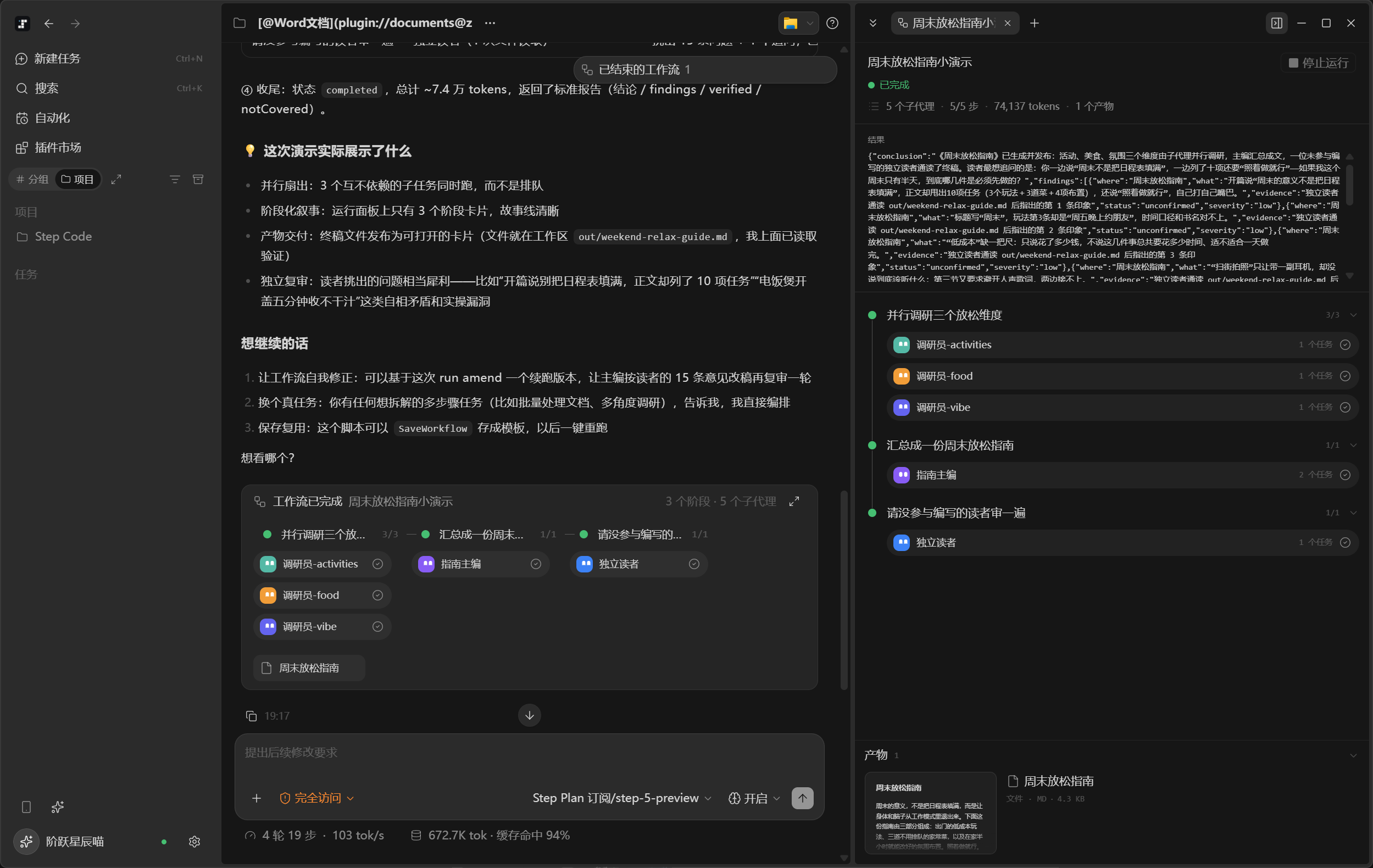The height and width of the screenshot is (868, 1373).
Task: Switch sidebar view to 项目
Action: tap(77, 179)
